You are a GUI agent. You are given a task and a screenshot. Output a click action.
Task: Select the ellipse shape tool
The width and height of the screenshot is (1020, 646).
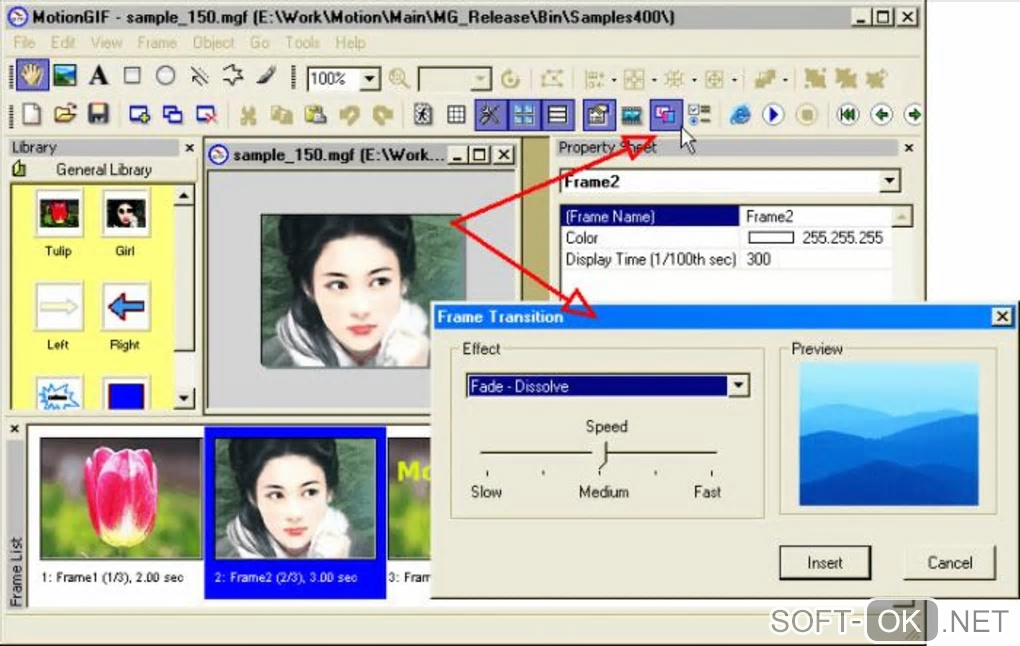[x=165, y=76]
